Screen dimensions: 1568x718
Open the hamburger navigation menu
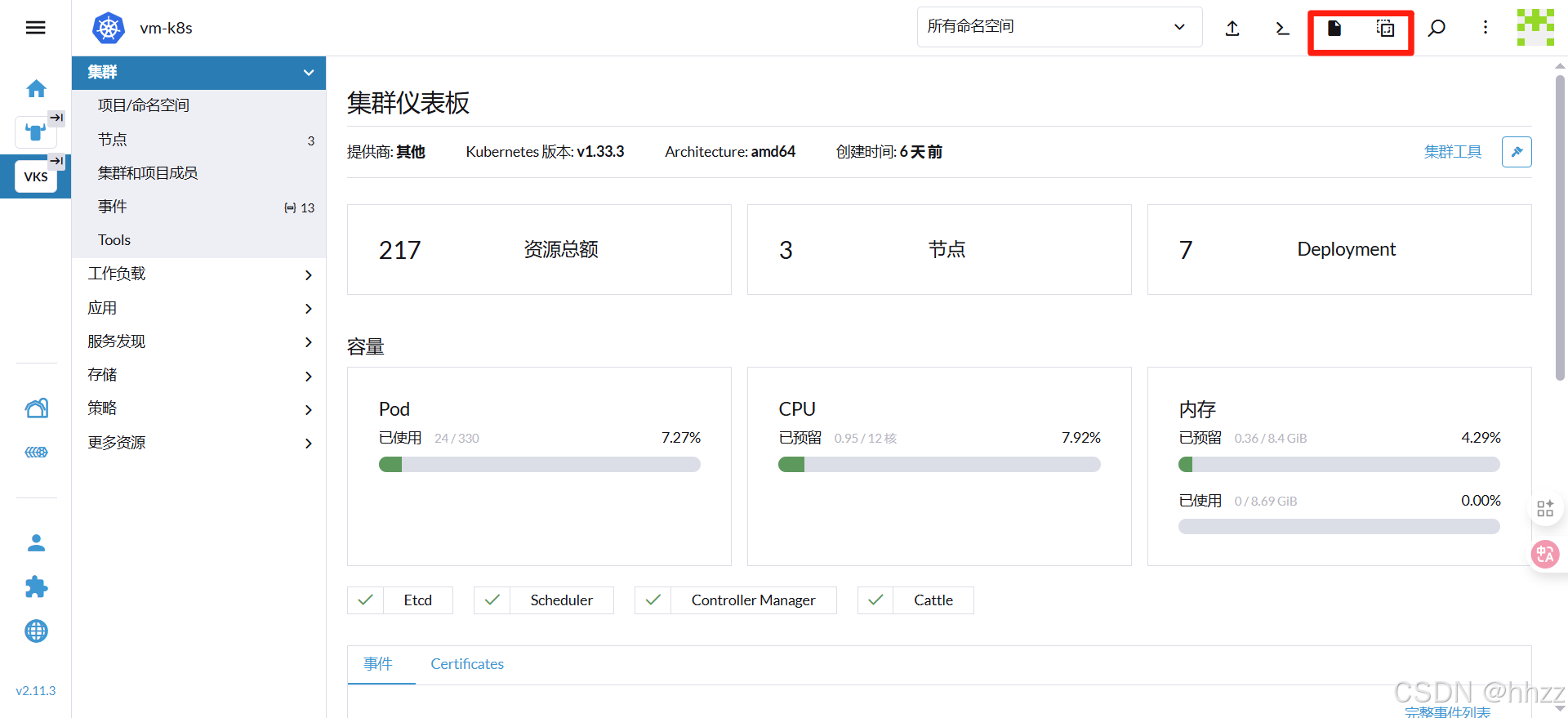(35, 28)
